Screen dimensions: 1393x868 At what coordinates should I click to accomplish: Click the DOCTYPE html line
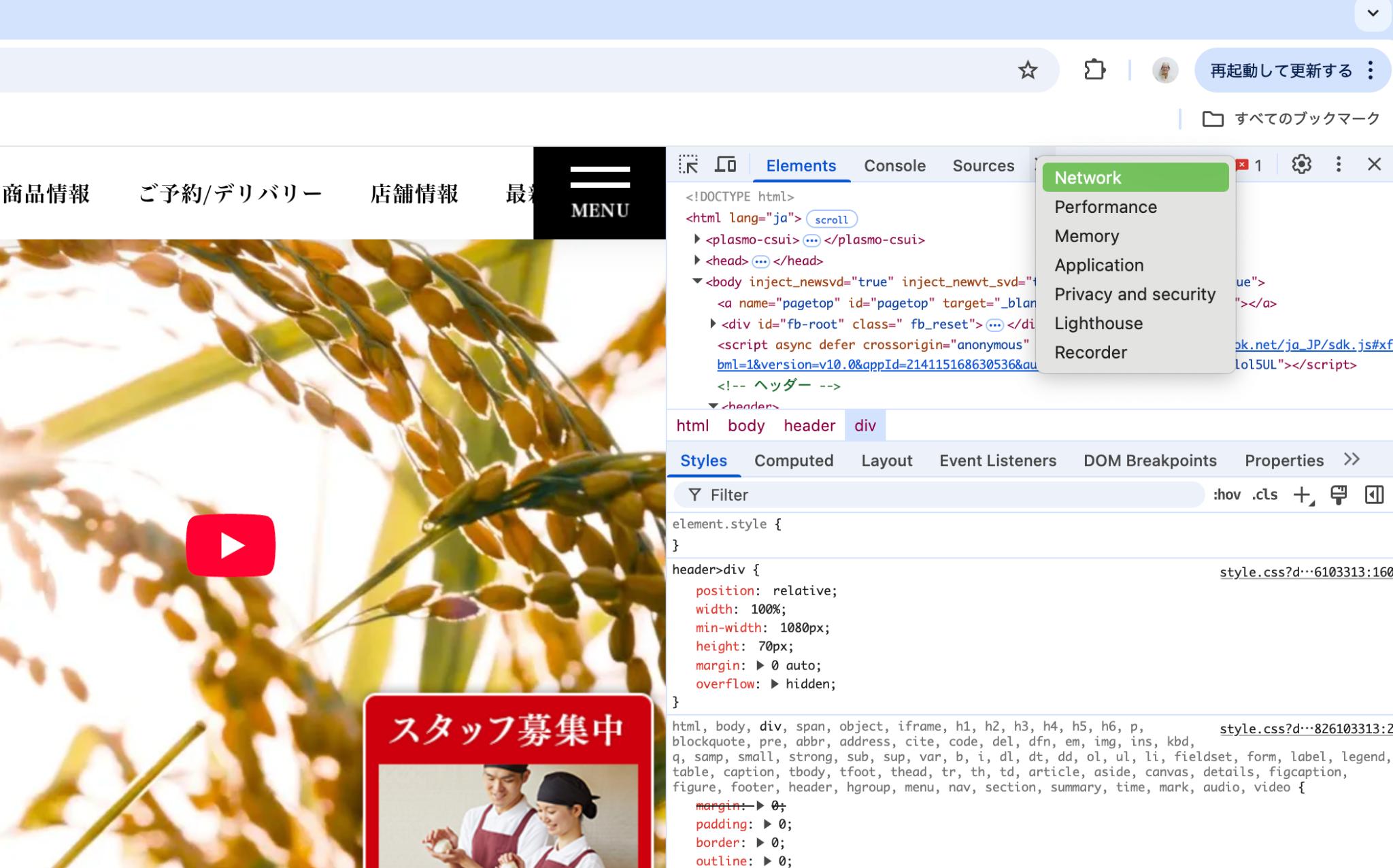(x=739, y=197)
